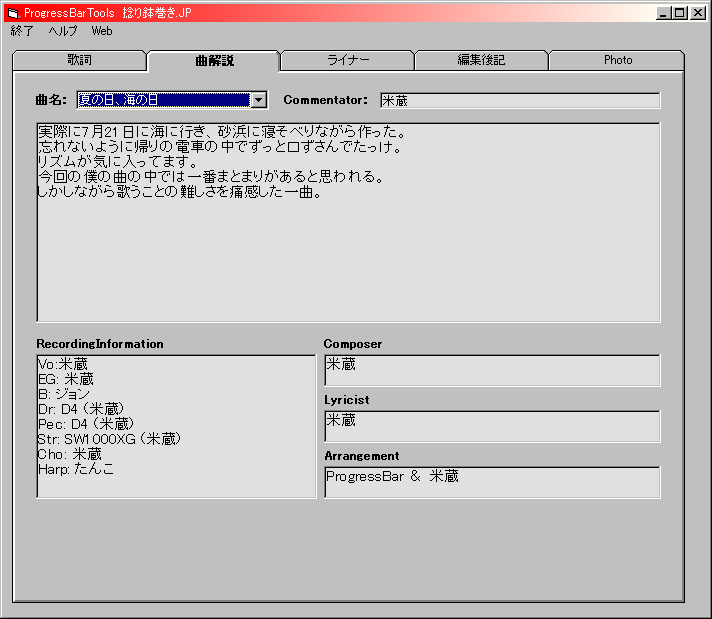Expand the 曲名 dropdown arrow
Screen dimensions: 712x619
point(258,100)
